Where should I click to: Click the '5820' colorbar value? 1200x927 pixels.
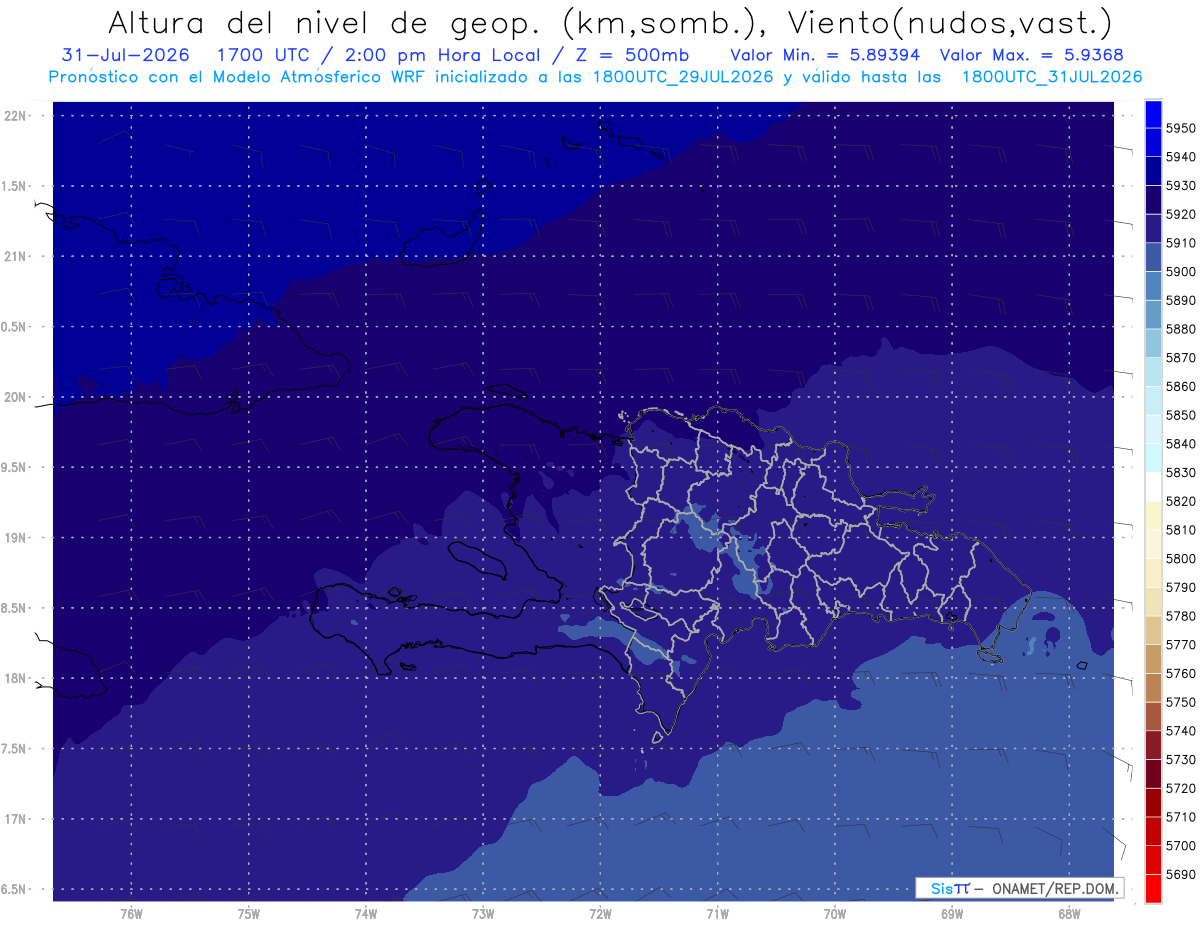[1180, 501]
